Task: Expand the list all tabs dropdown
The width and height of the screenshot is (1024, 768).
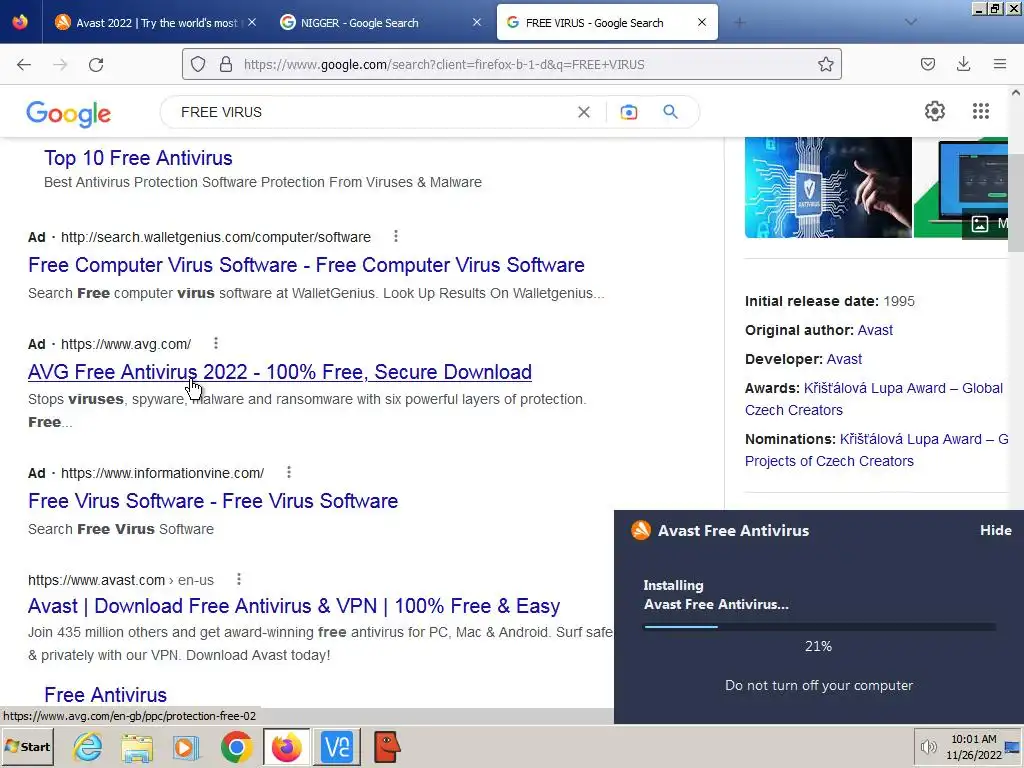Action: 911,22
